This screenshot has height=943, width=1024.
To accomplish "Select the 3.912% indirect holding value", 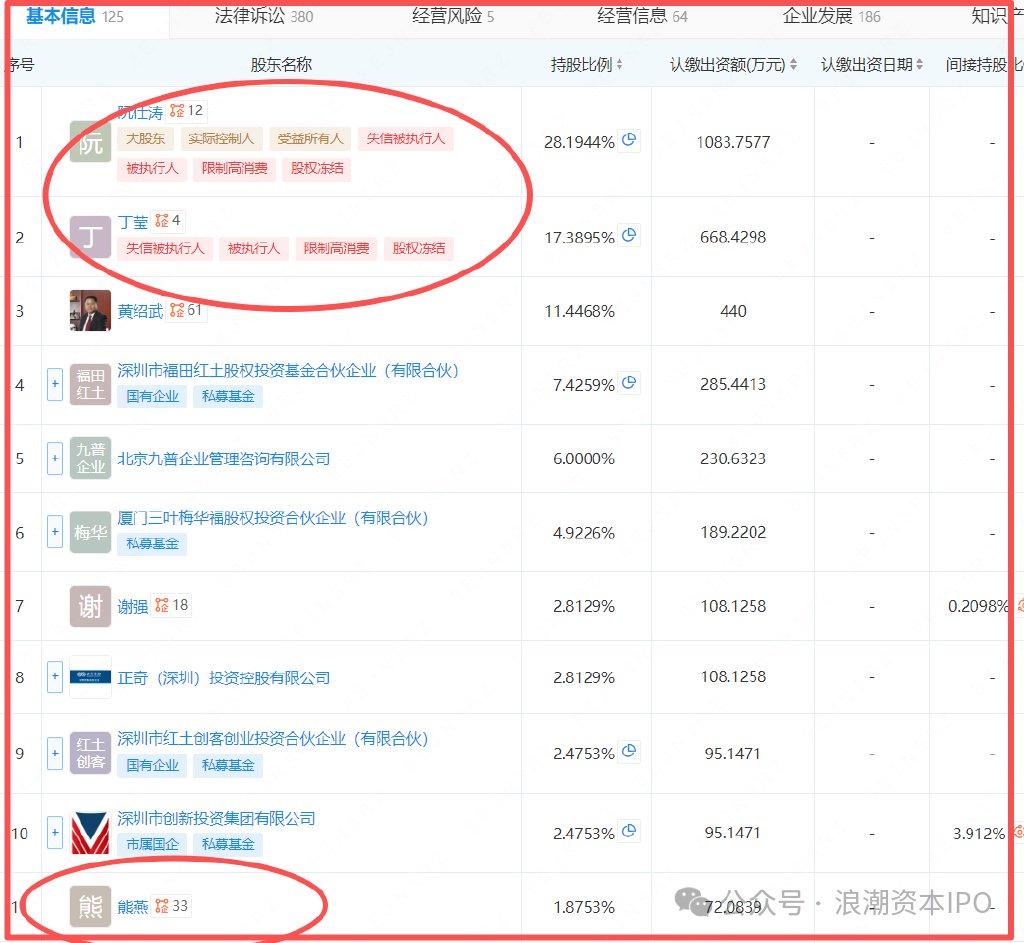I will (x=978, y=833).
